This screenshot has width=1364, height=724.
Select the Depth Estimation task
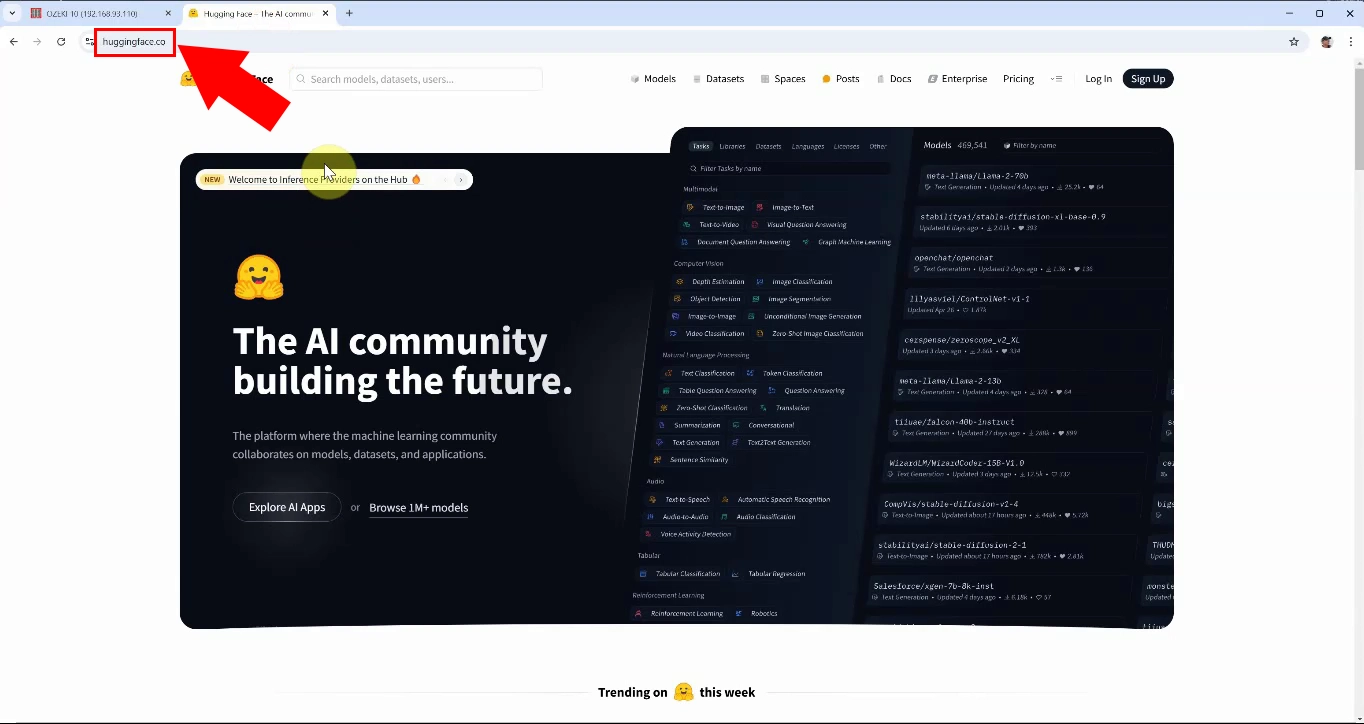709,282
